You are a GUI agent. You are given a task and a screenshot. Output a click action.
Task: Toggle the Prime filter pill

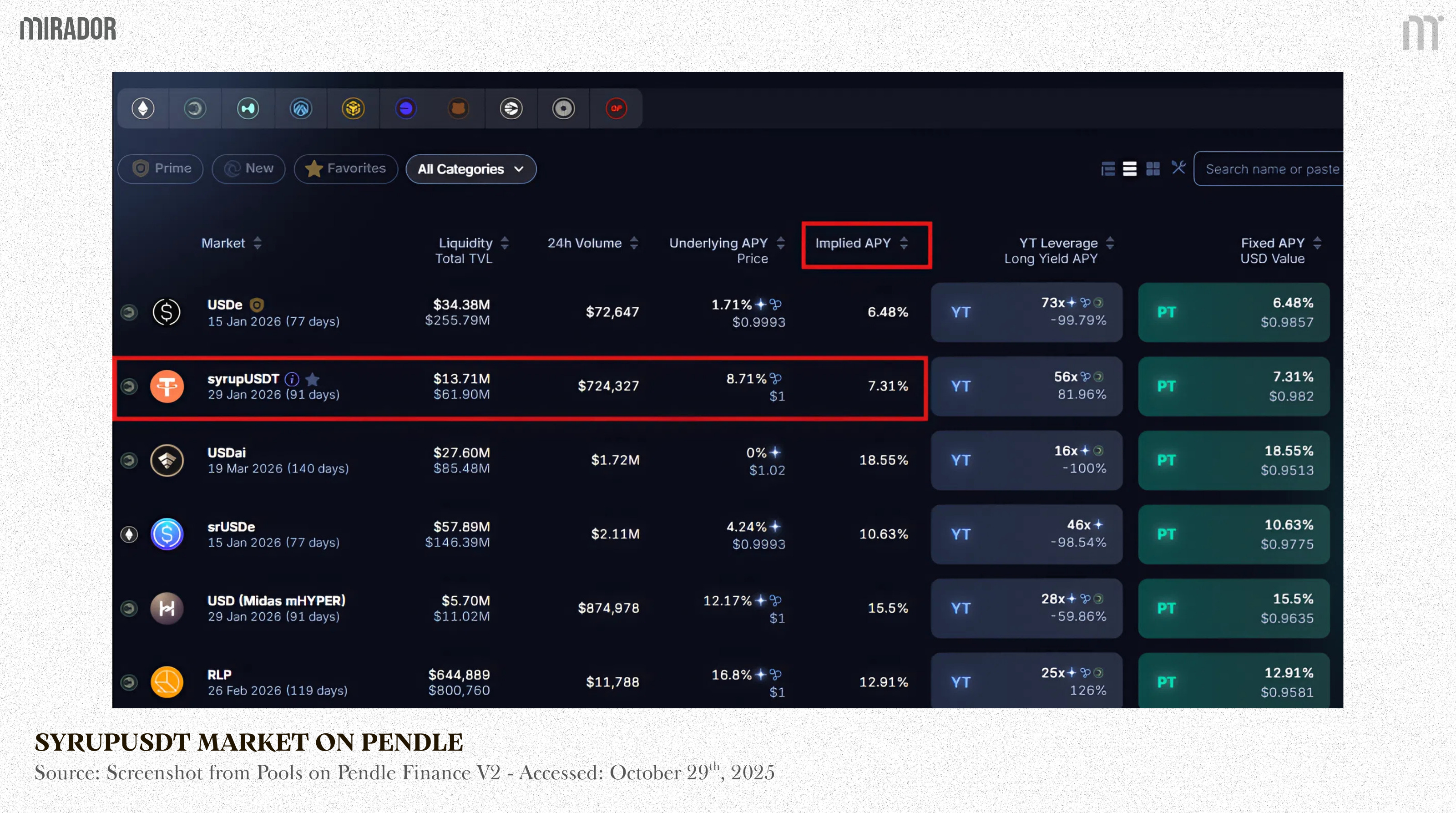(x=161, y=168)
